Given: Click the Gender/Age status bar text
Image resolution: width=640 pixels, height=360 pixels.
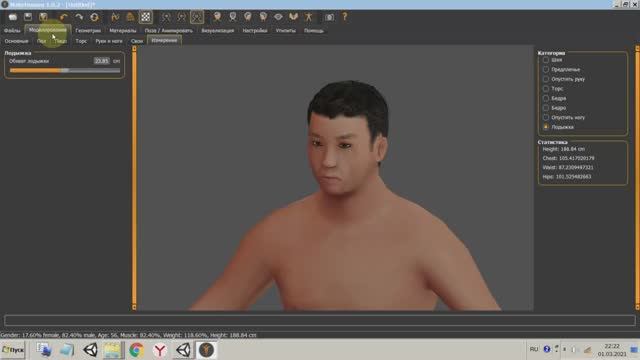Looking at the screenshot, I should click(129, 335).
